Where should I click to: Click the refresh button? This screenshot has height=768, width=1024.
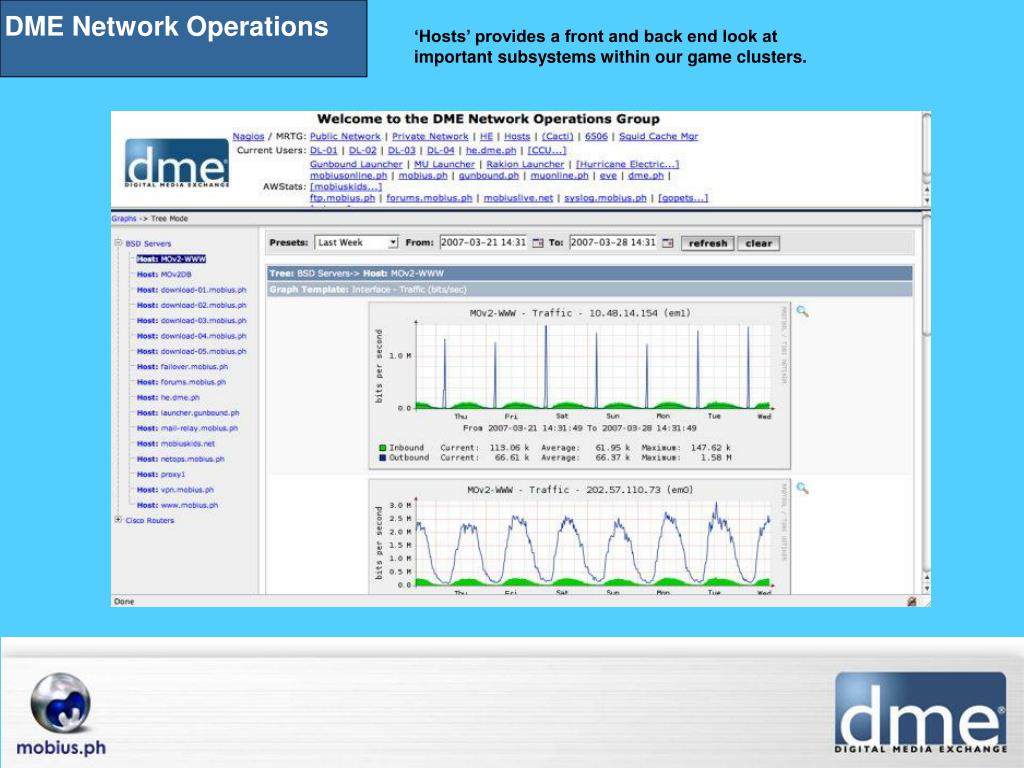[708, 243]
